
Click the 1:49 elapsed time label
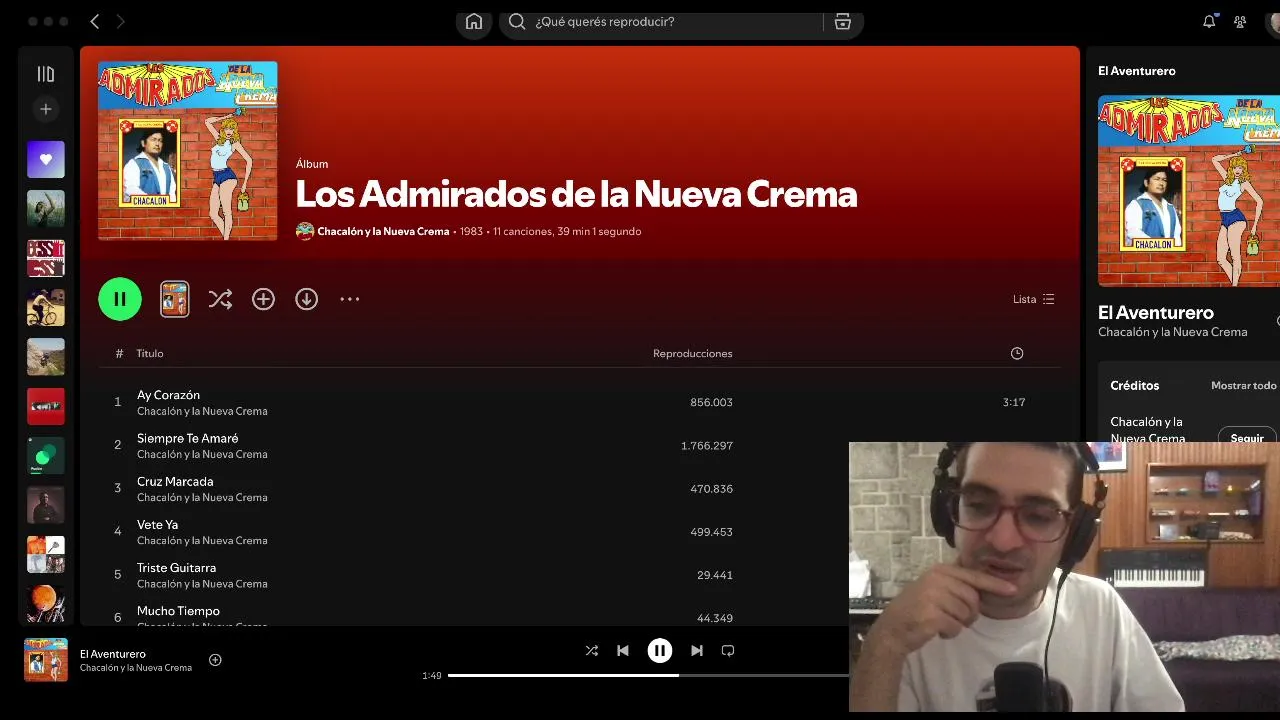pos(432,676)
